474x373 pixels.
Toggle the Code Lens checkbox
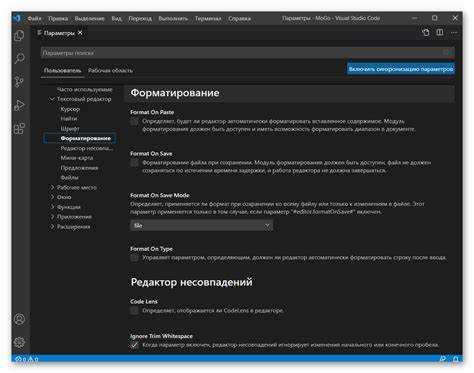(134, 311)
